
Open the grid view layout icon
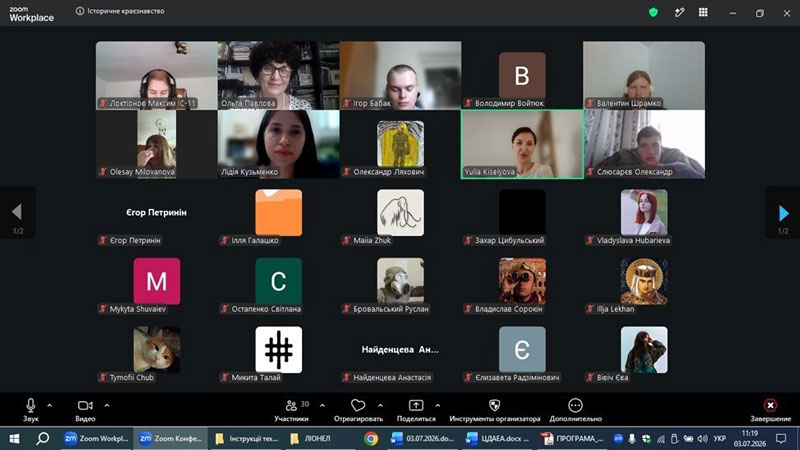(703, 12)
